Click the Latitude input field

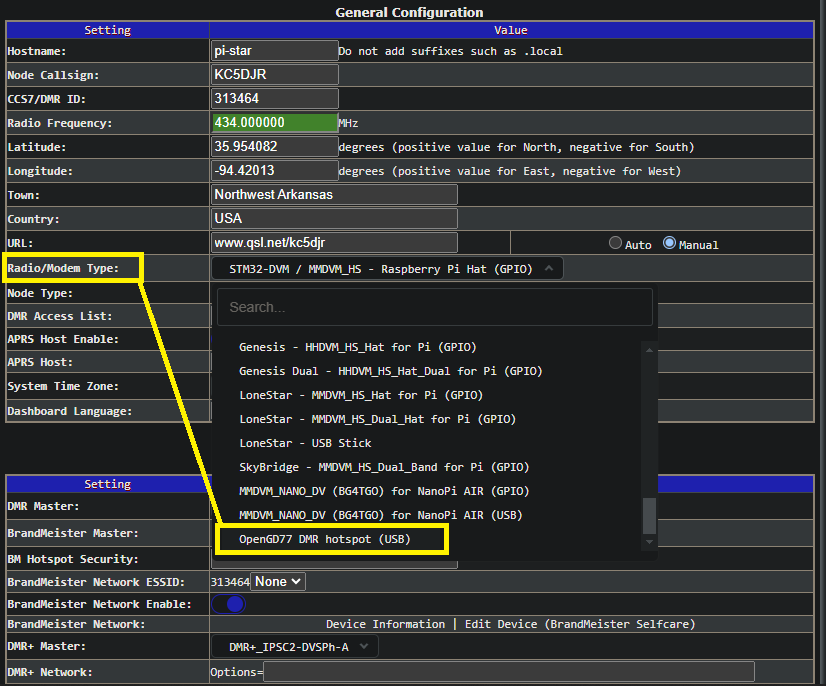274,146
